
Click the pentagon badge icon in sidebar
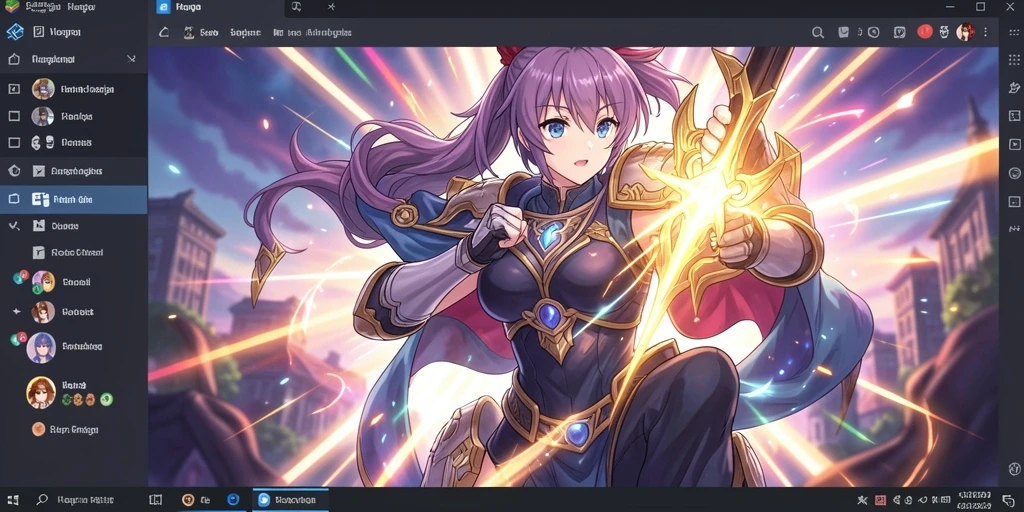14,171
